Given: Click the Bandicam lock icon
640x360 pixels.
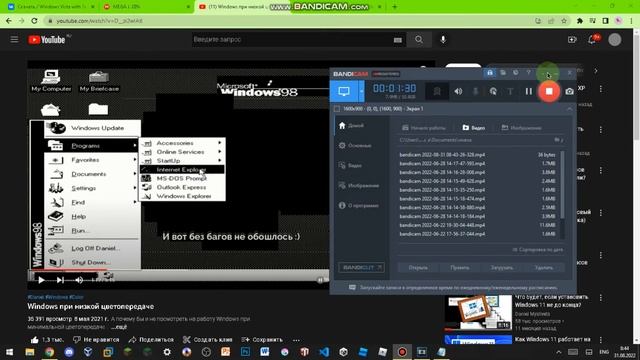Looking at the screenshot, I should [490, 73].
